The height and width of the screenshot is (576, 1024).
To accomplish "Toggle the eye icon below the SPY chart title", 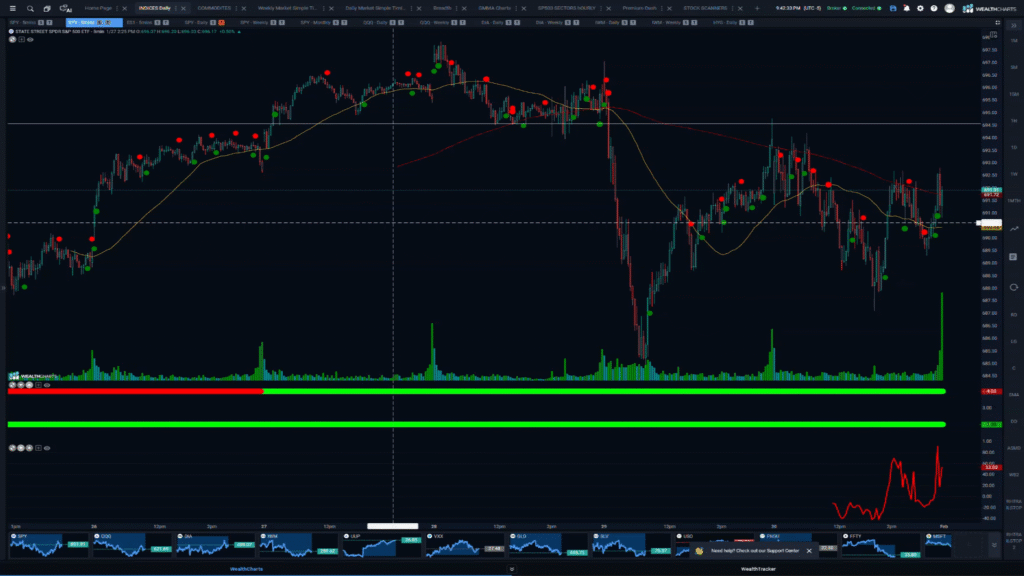I will (x=30, y=40).
